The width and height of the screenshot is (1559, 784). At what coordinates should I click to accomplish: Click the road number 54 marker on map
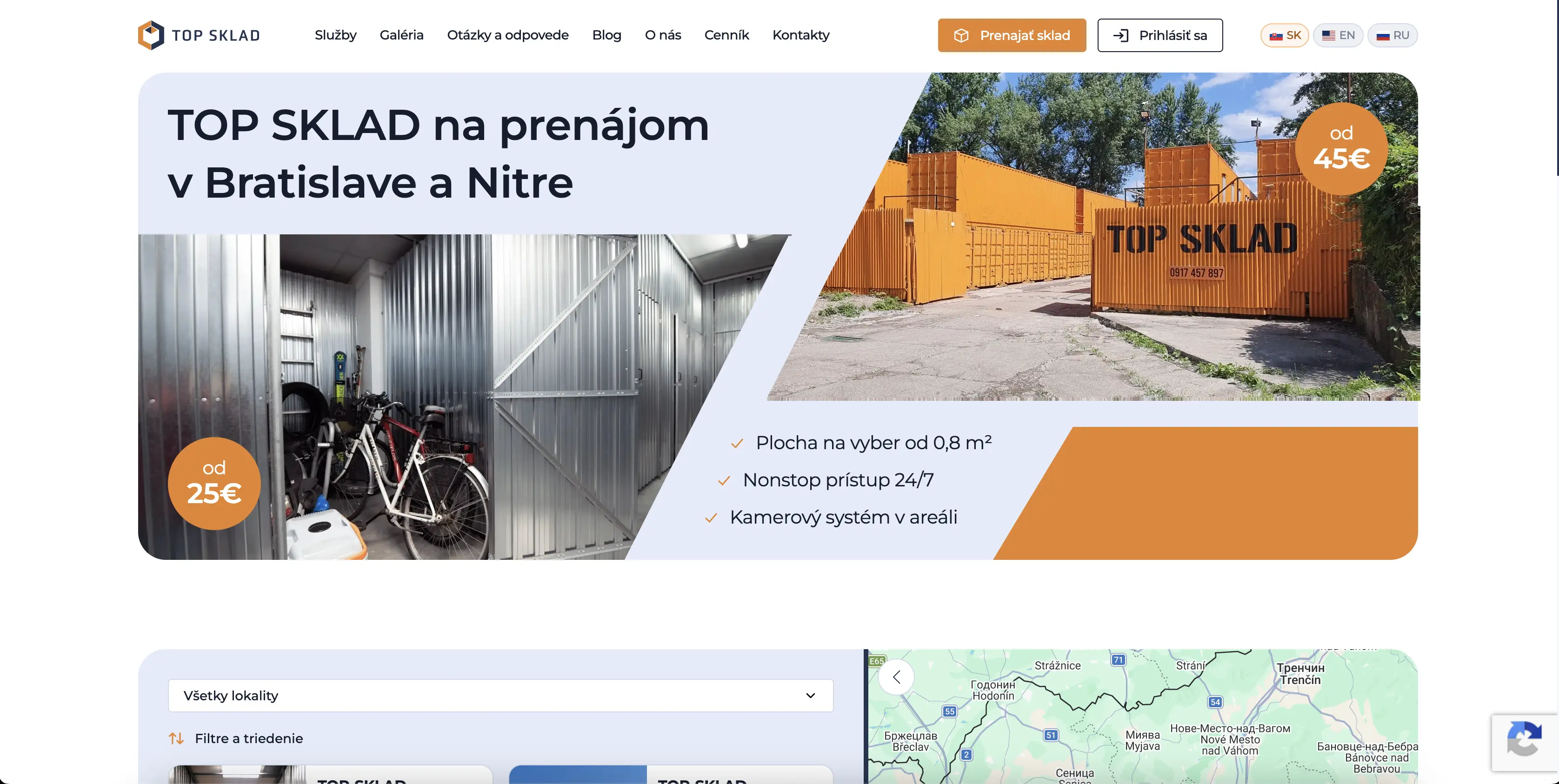click(1215, 702)
